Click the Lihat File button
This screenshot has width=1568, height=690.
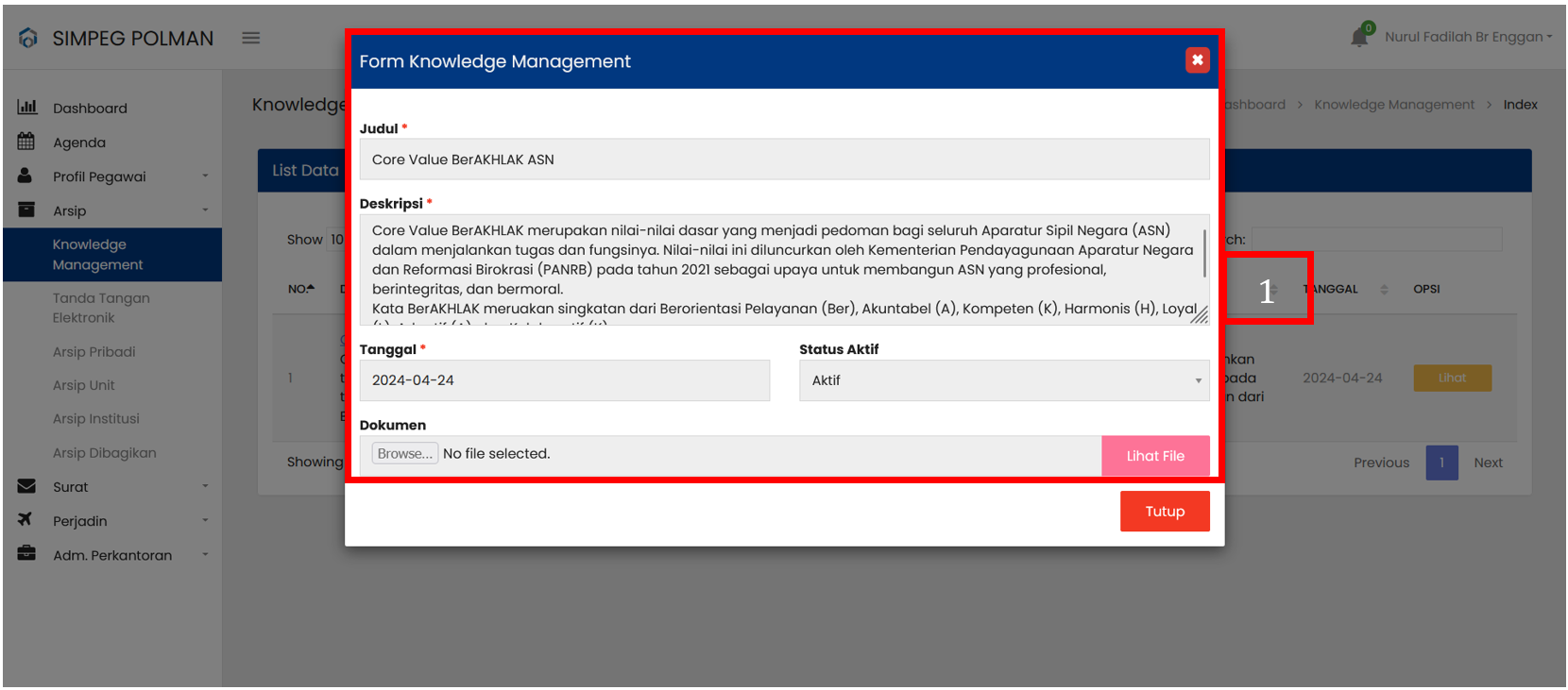tap(1154, 456)
